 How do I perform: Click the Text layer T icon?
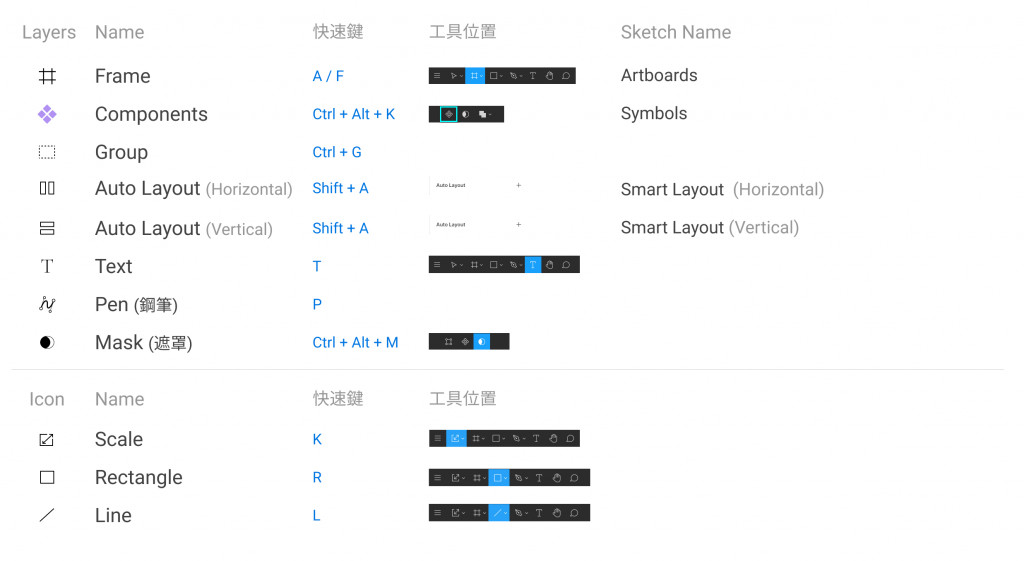(x=47, y=266)
